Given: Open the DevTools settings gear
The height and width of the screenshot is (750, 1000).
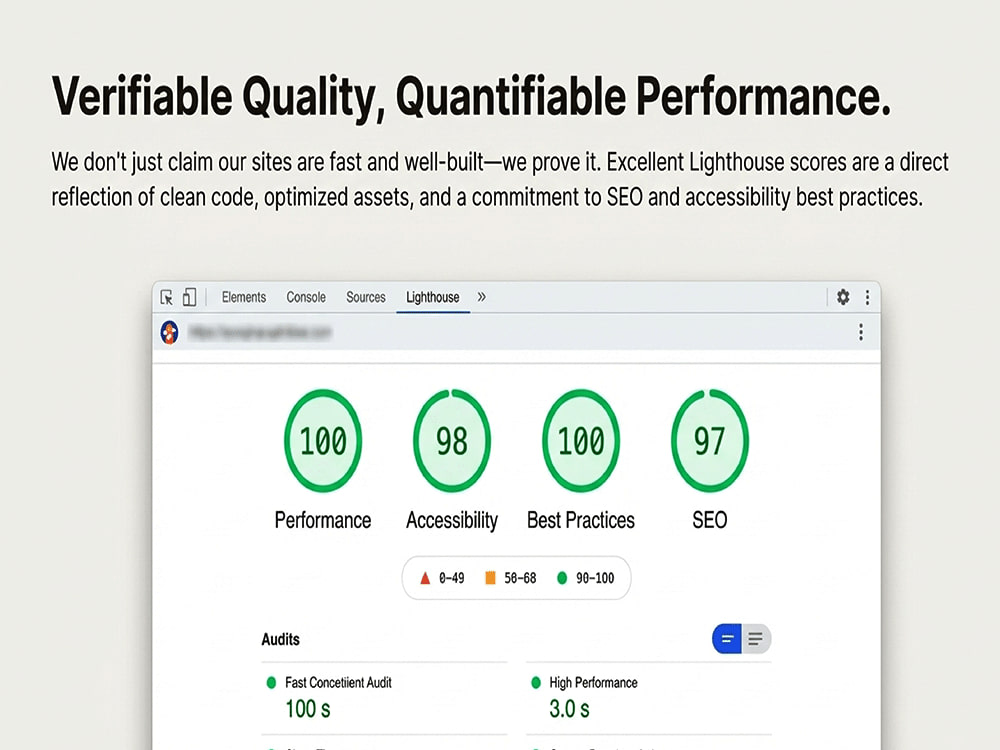Looking at the screenshot, I should [843, 297].
